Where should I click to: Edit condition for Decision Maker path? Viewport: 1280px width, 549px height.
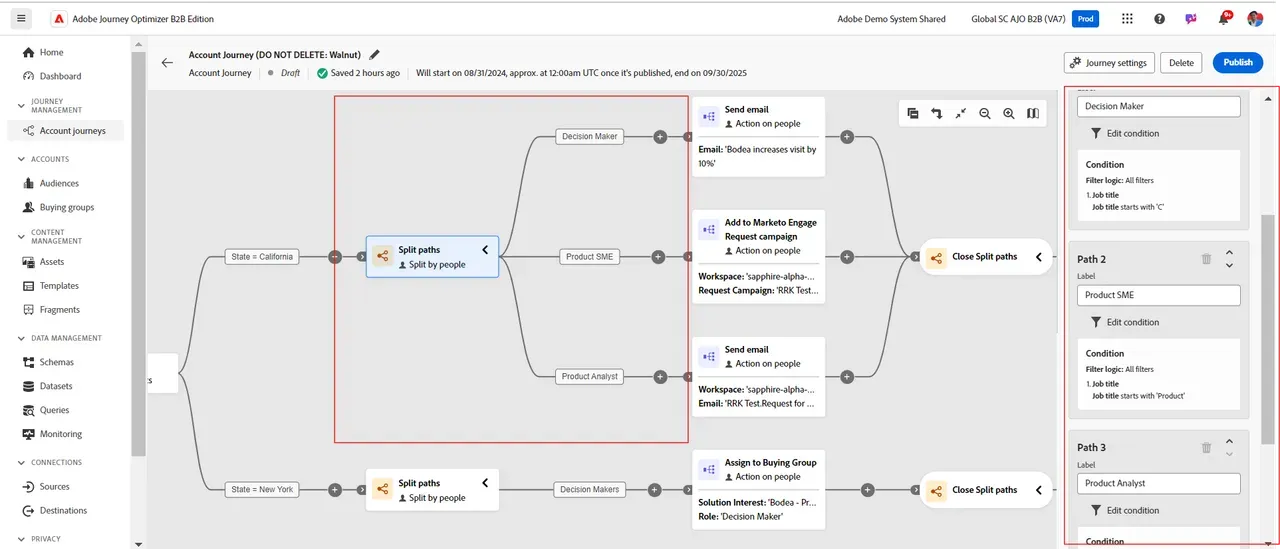tap(1125, 133)
